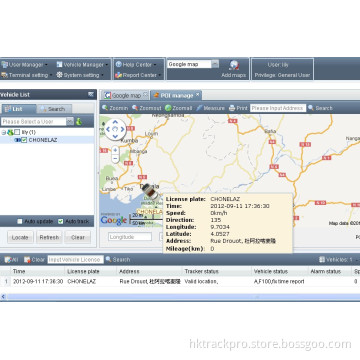Screen dimensions: 360x360
Task: Click the horizontal scrollbar left arrow
Action: tap(3, 296)
